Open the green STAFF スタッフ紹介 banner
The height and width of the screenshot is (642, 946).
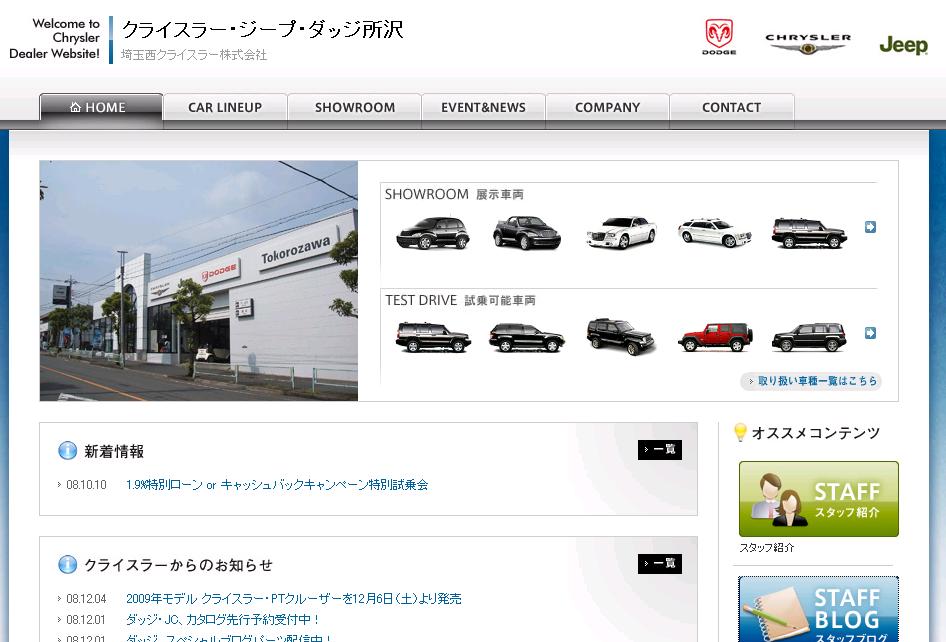pyautogui.click(x=818, y=498)
